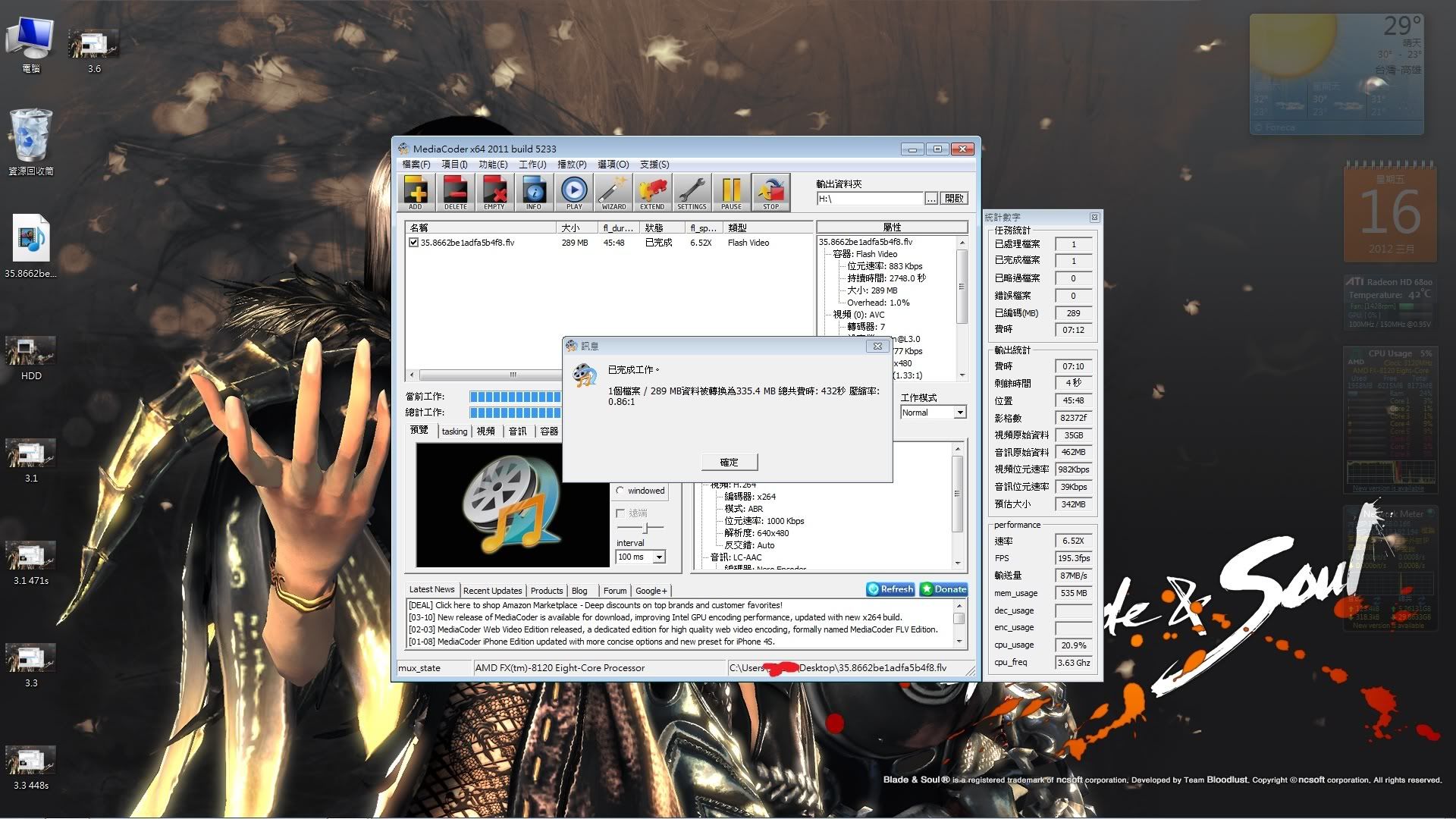Click the PAUSE toolbar icon
The height and width of the screenshot is (819, 1456).
tap(731, 192)
